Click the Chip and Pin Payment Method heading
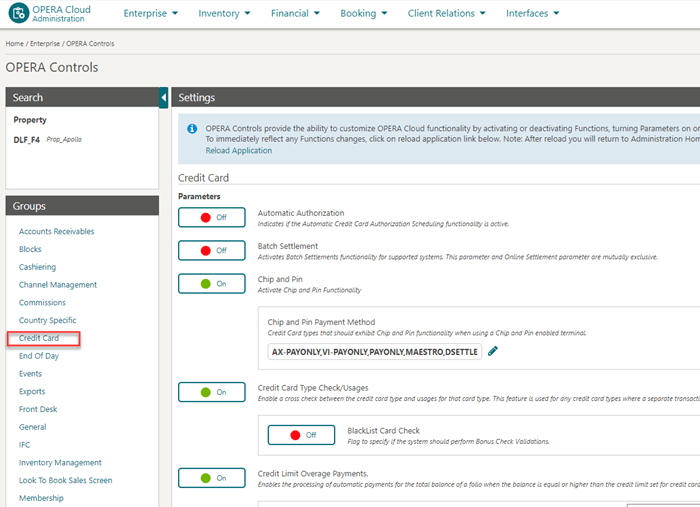700x507 pixels. pos(321,322)
